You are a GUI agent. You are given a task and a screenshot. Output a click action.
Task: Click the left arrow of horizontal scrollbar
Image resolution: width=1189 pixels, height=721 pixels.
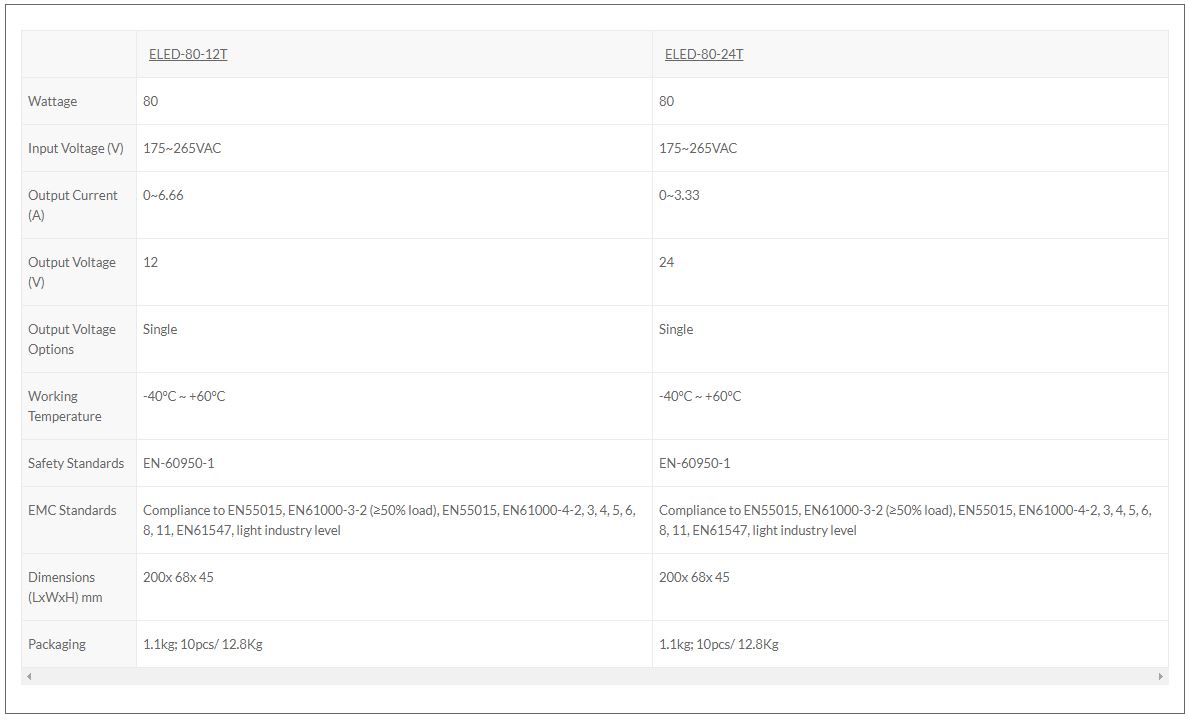[28, 677]
